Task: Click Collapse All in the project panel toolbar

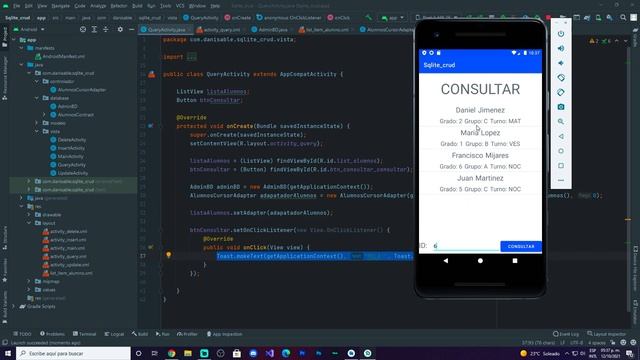Action: (x=106, y=29)
